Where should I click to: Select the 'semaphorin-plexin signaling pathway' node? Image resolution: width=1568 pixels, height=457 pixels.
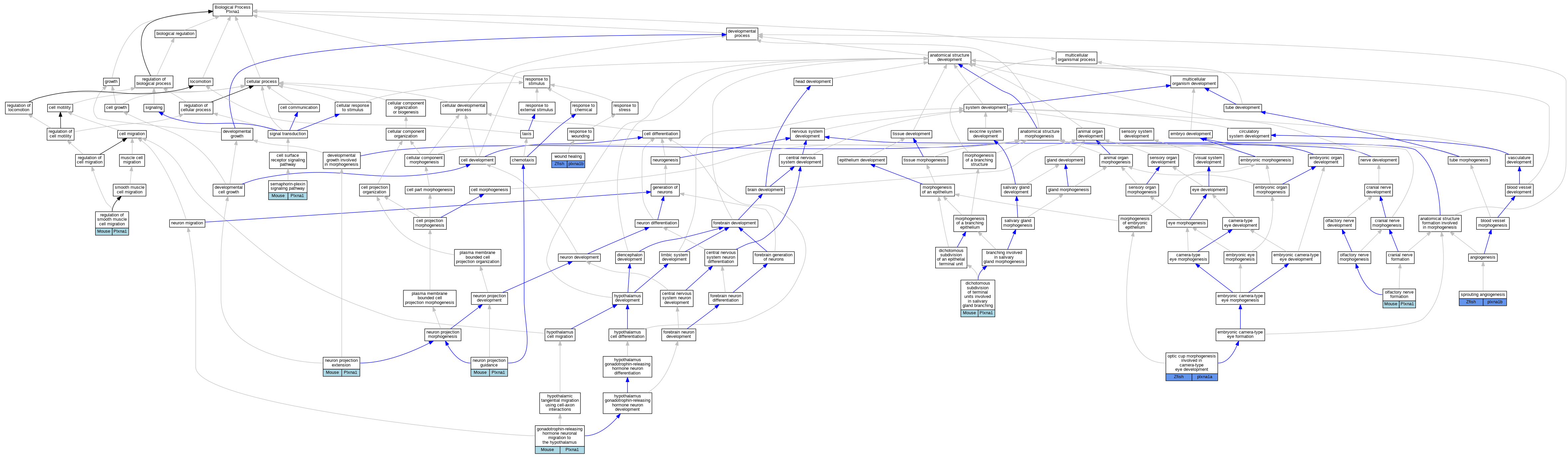tap(288, 190)
